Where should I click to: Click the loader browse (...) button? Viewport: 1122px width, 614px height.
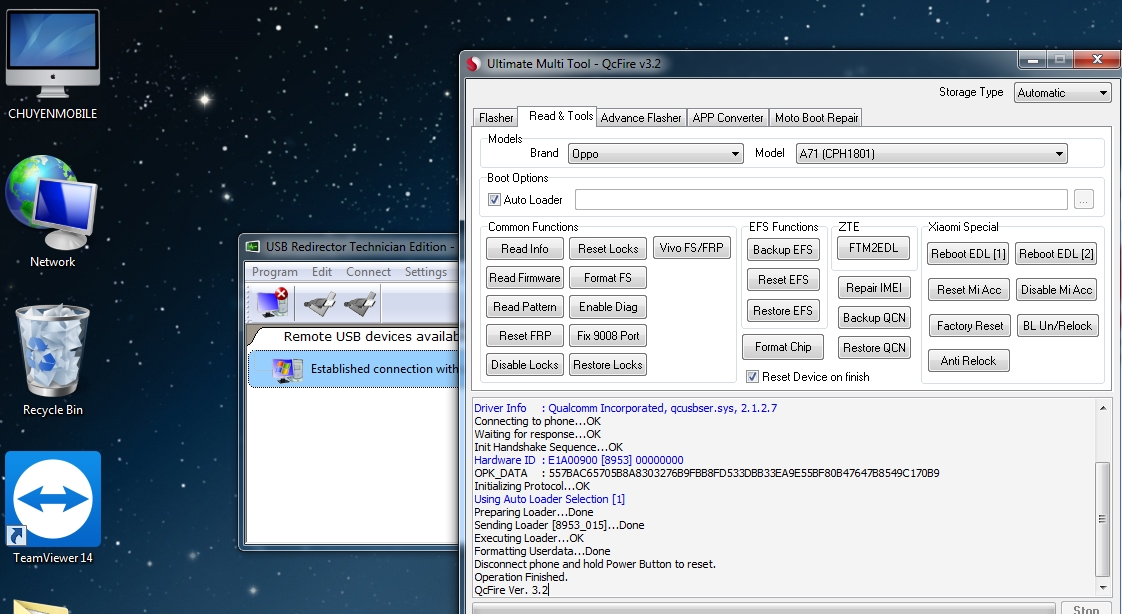tap(1083, 200)
